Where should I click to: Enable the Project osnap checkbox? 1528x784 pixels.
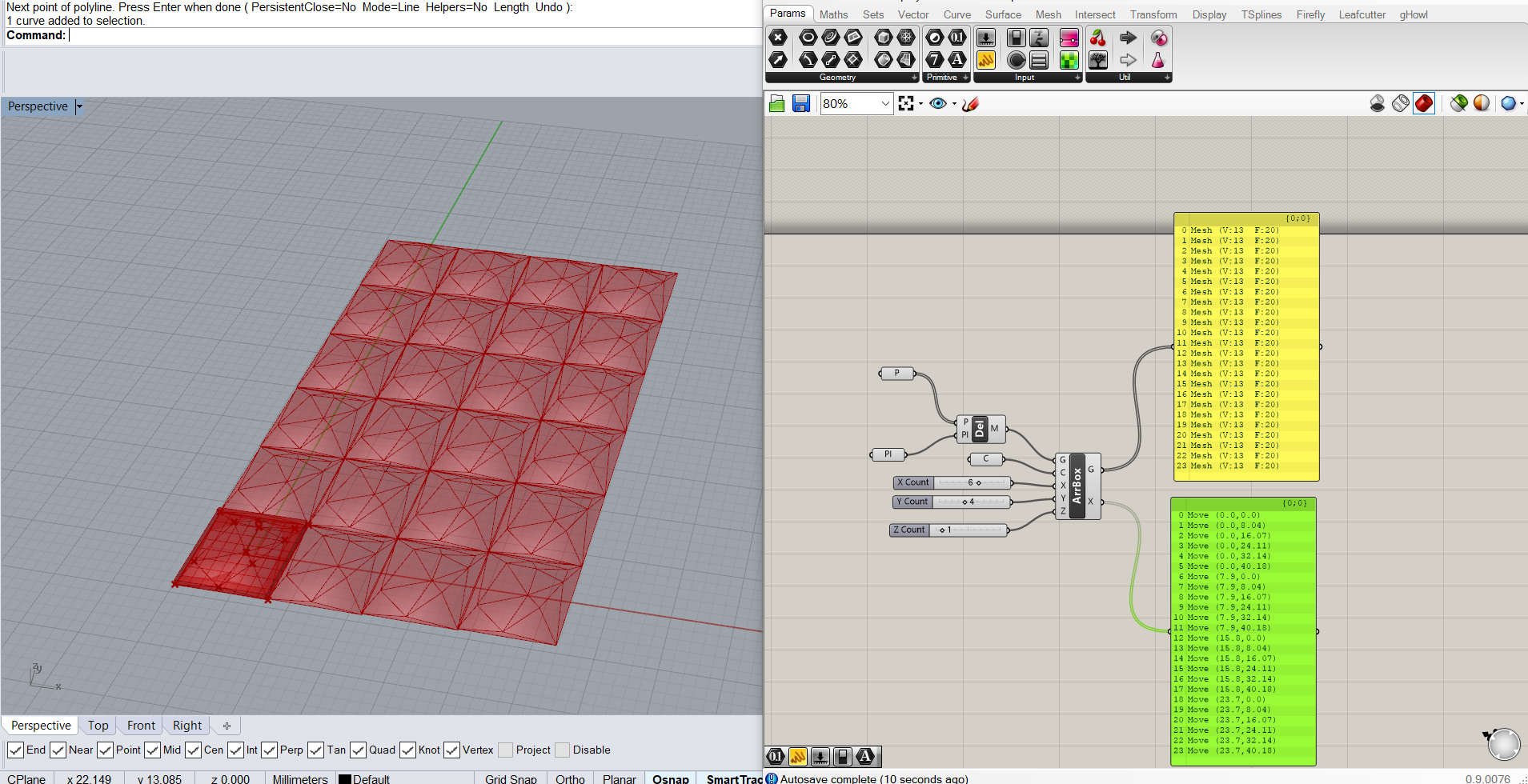(x=505, y=750)
